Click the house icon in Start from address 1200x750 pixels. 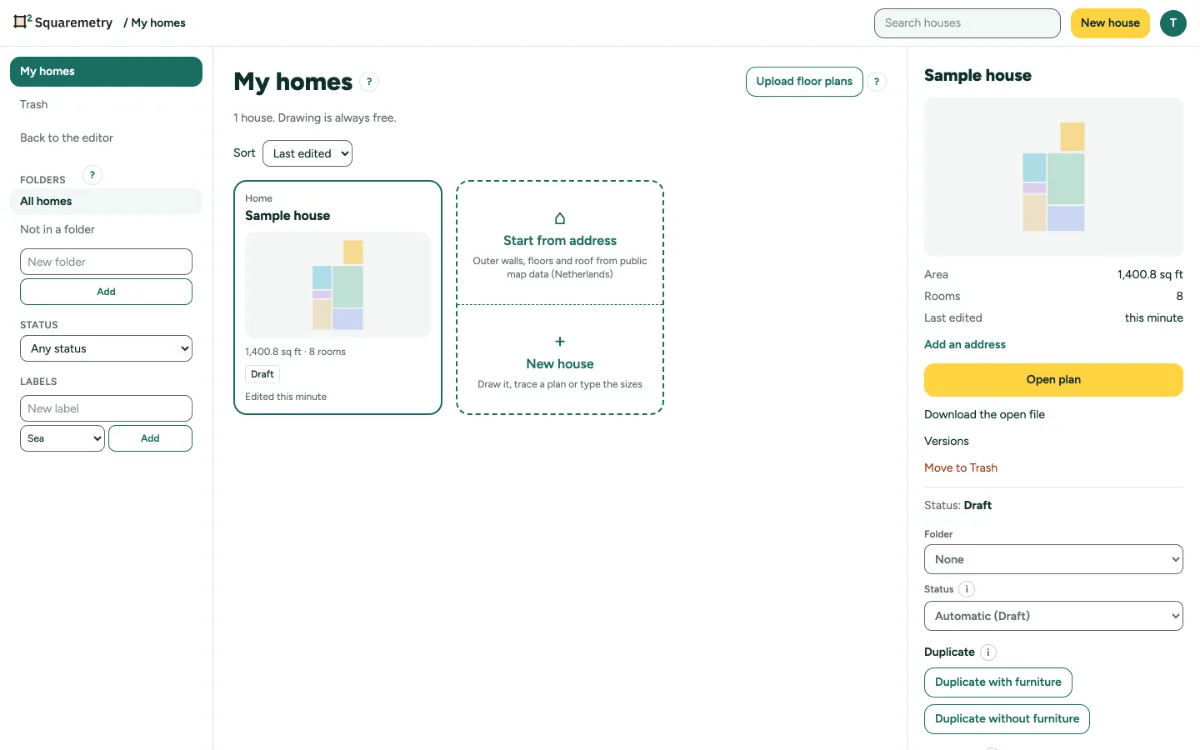click(560, 218)
